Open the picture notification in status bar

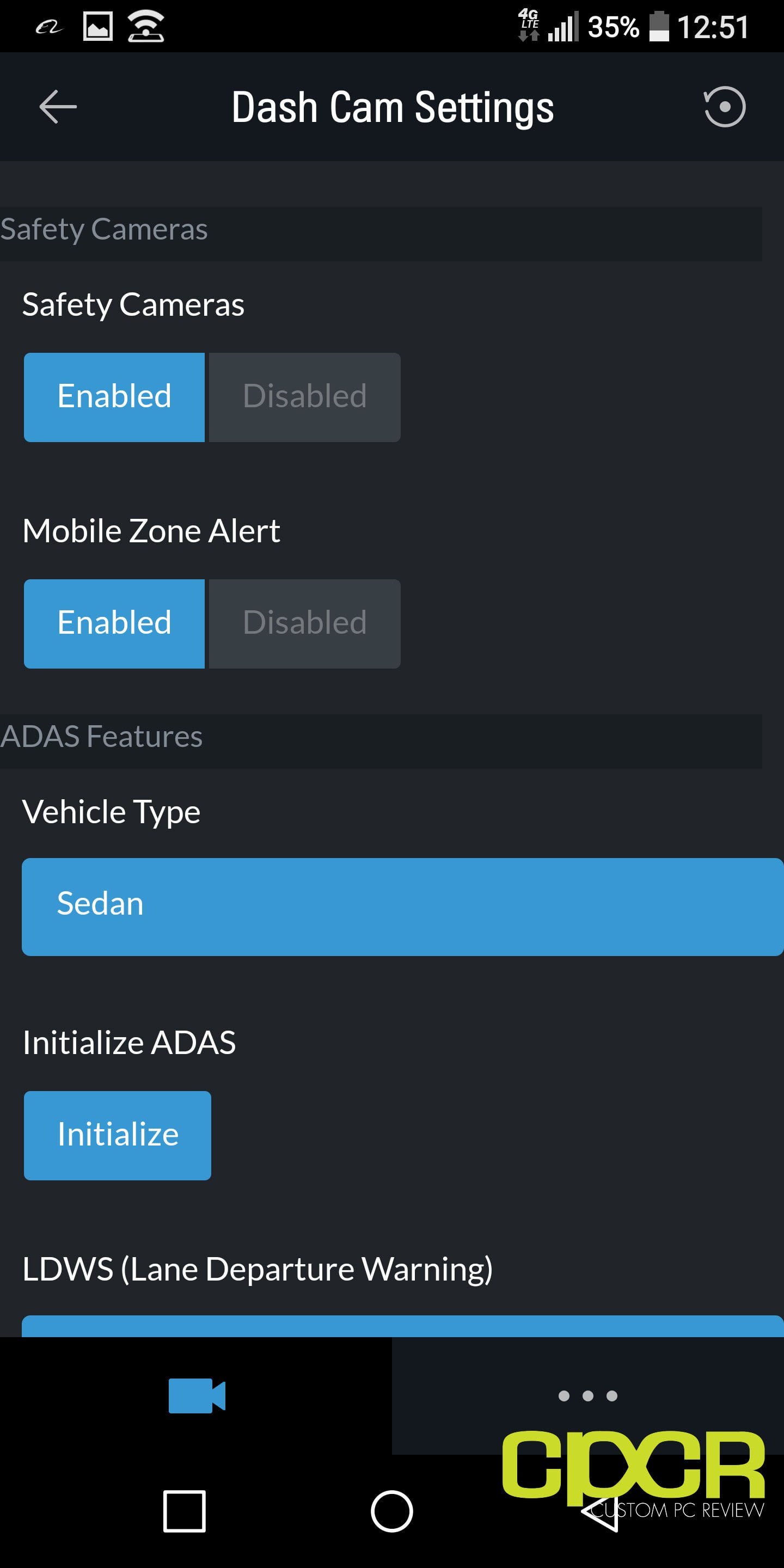click(98, 27)
